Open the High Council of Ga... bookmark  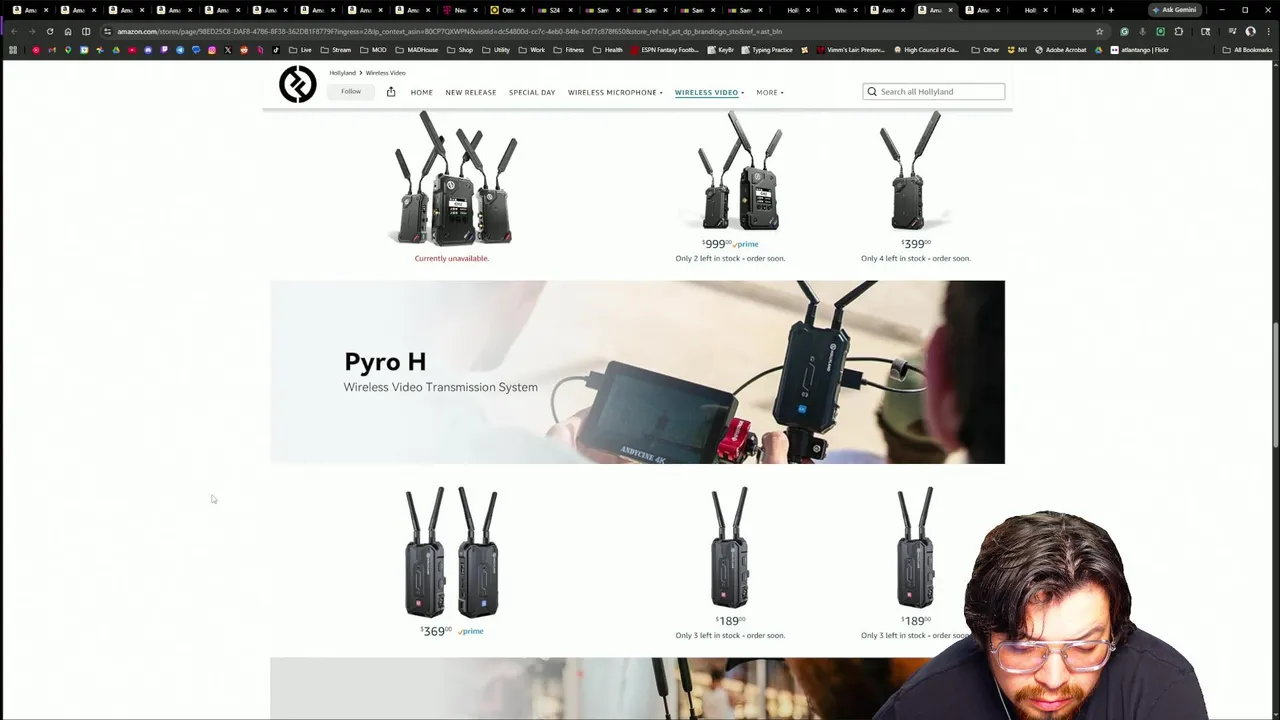coord(926,50)
